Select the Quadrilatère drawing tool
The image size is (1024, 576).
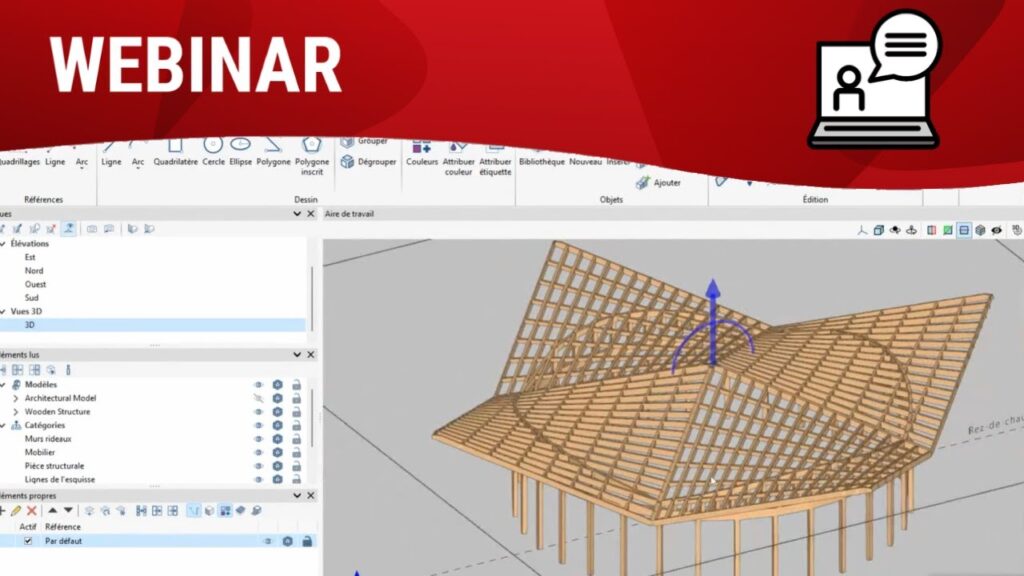click(x=175, y=149)
